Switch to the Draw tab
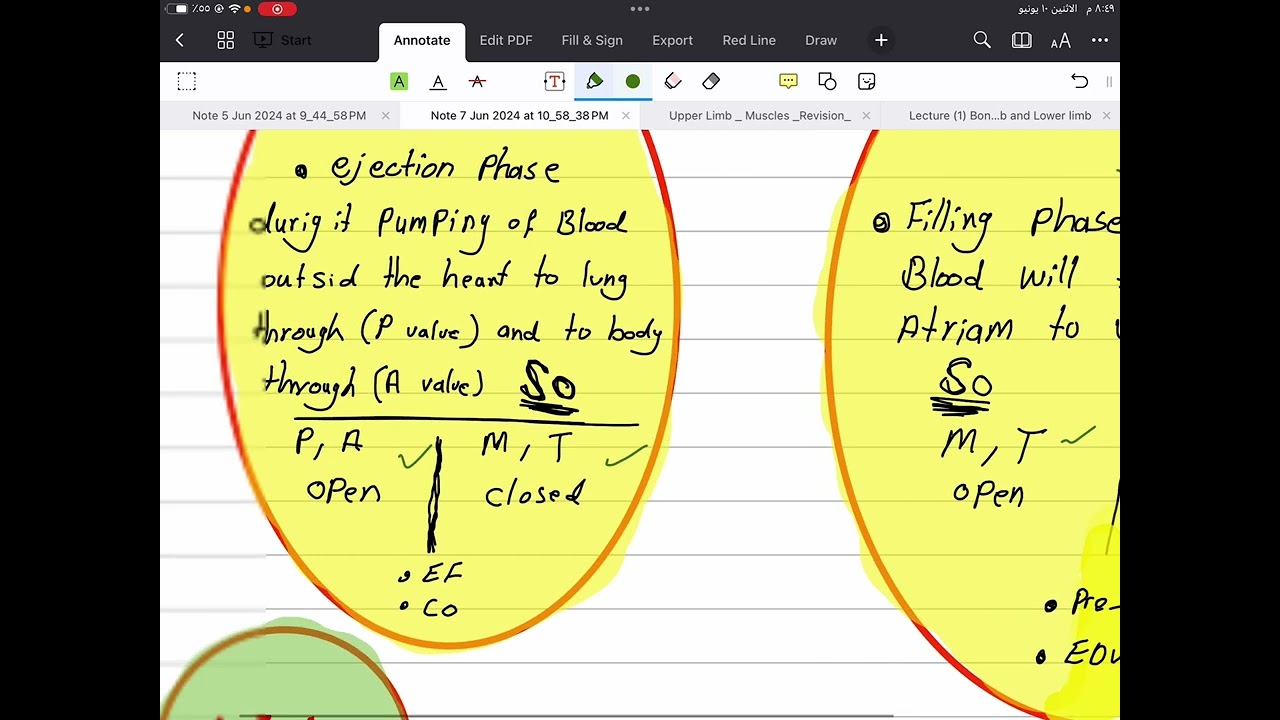 821,40
